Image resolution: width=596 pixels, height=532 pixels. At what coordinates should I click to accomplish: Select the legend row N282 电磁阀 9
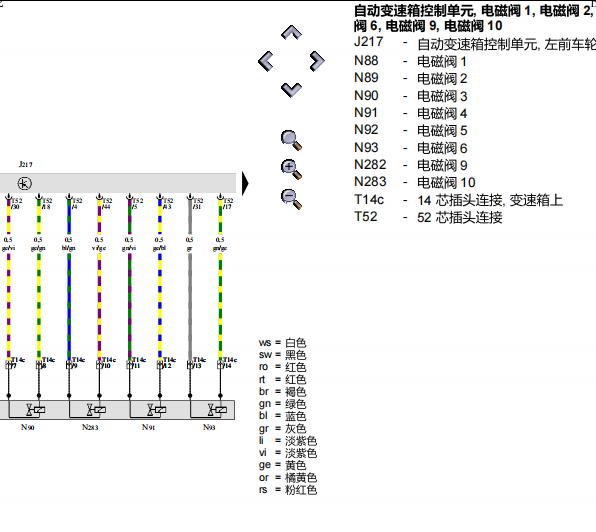click(x=410, y=165)
